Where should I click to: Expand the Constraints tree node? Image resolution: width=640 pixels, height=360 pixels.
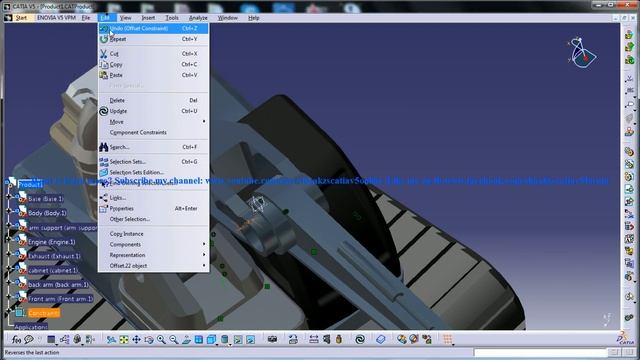point(9,311)
